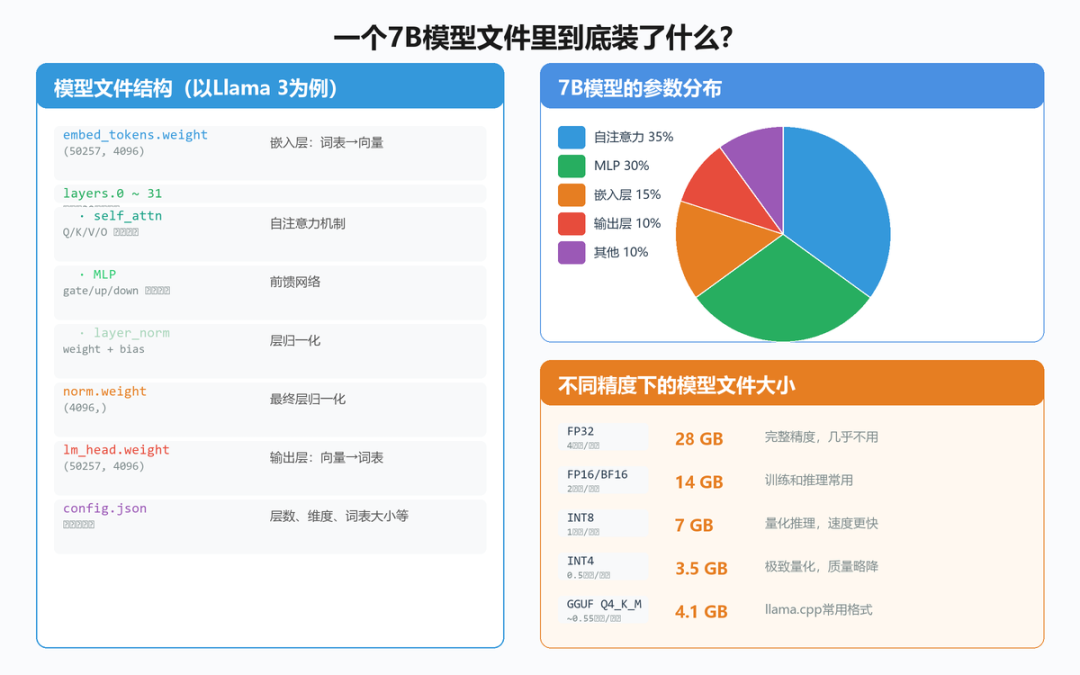This screenshot has width=1080, height=675.
Task: Click the (4096,) shape text
Action: pos(85,408)
